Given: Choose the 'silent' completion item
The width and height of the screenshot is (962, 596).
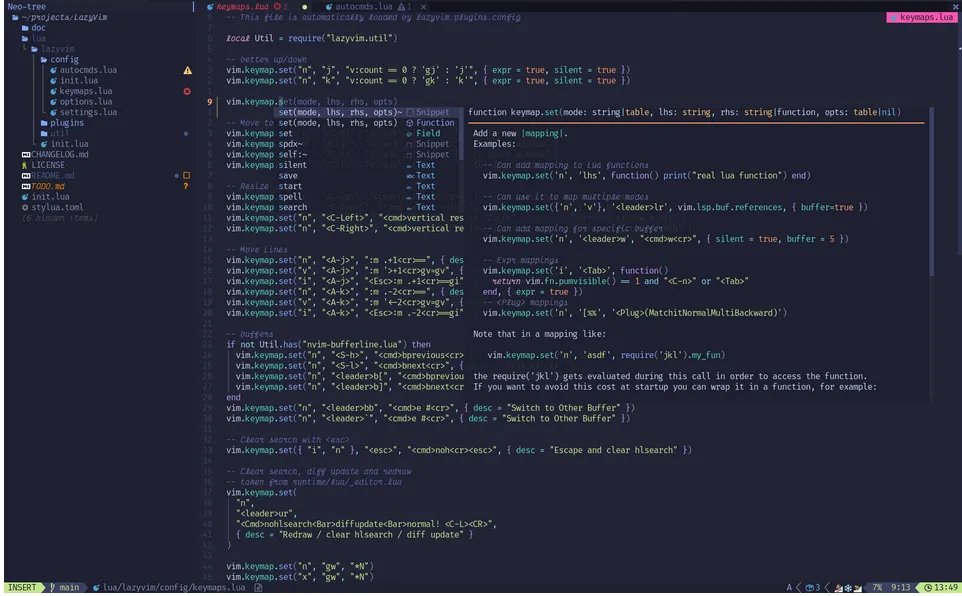Looking at the screenshot, I should 367,165.
